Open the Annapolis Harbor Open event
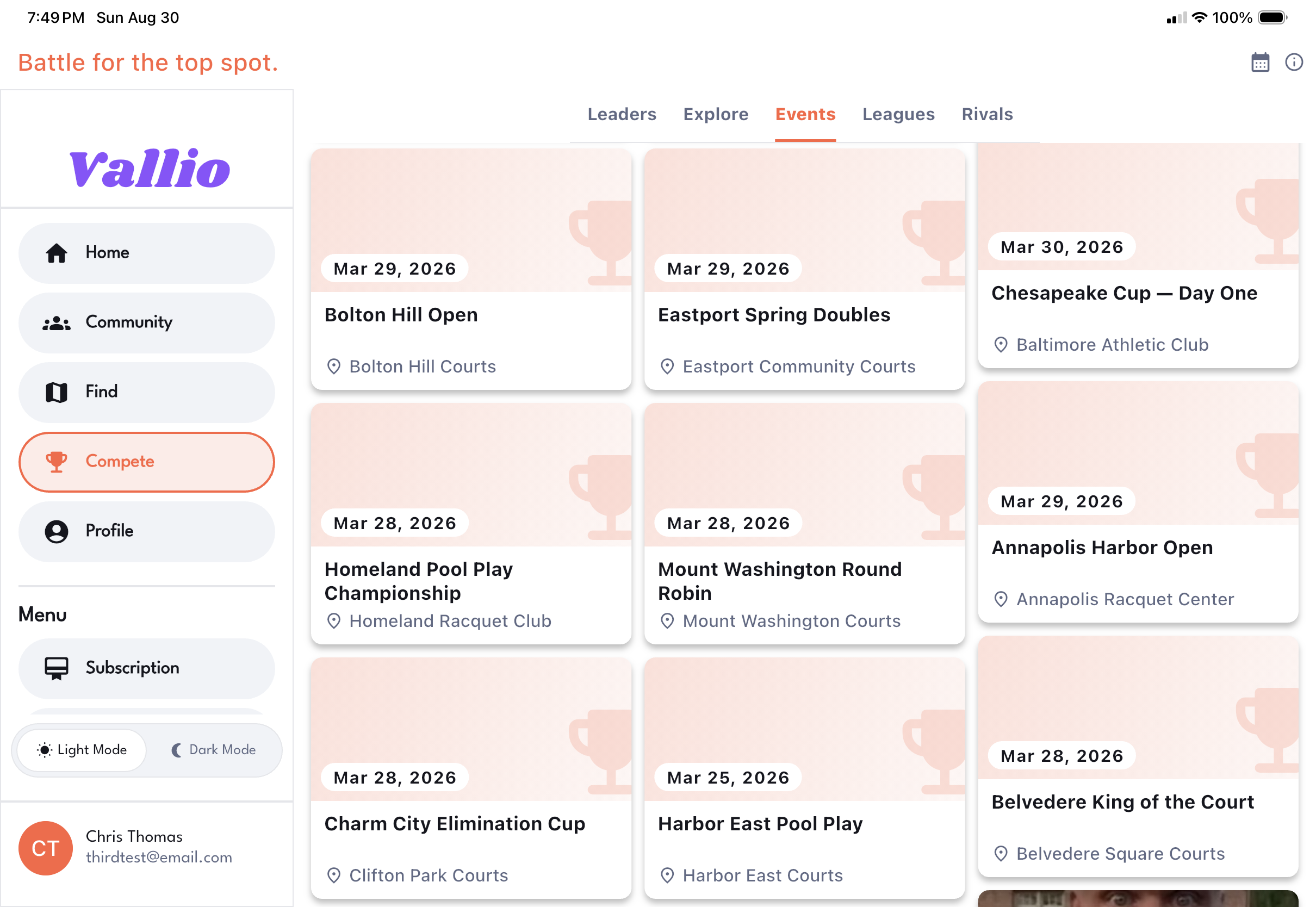Image resolution: width=1316 pixels, height=907 pixels. [1138, 502]
